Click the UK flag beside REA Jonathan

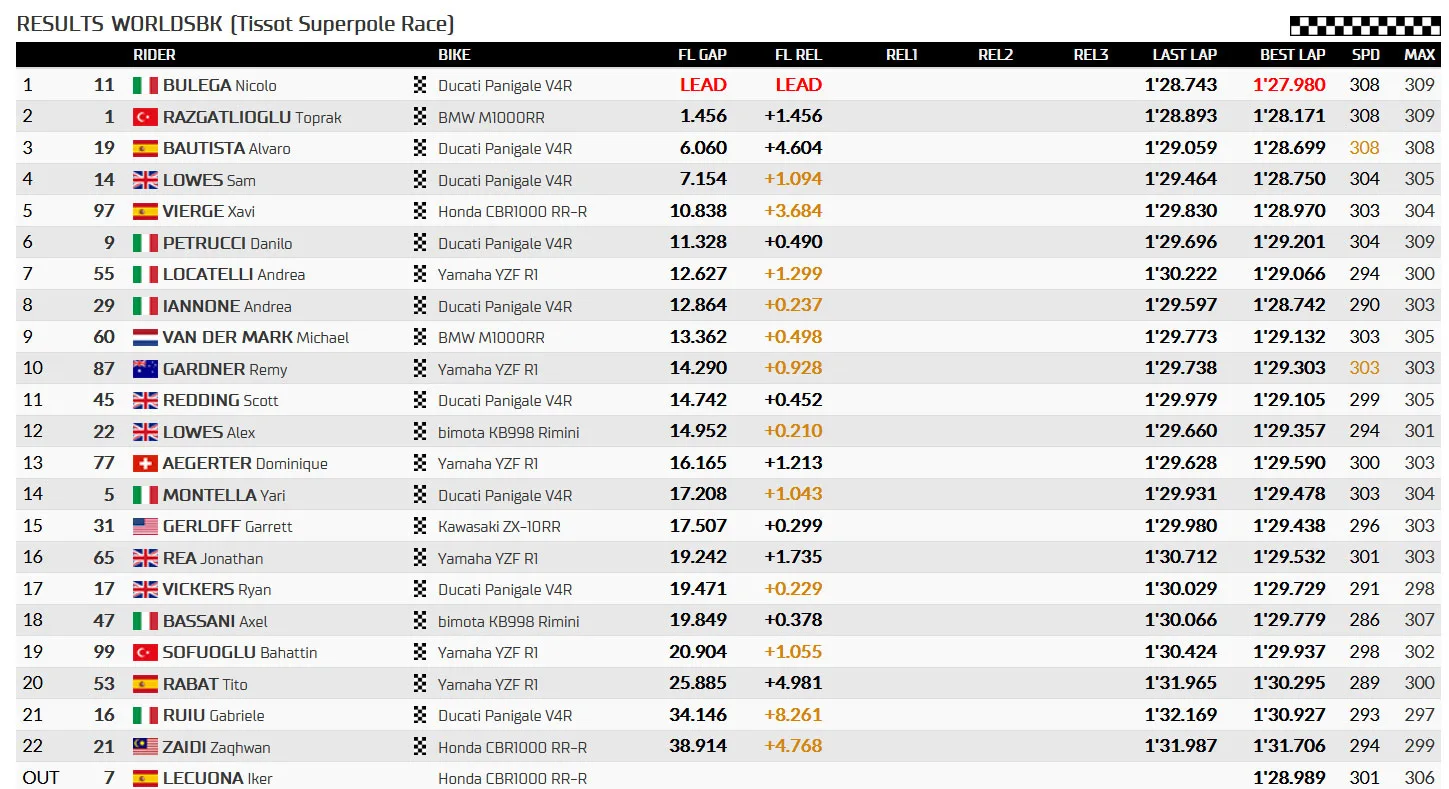[145, 558]
